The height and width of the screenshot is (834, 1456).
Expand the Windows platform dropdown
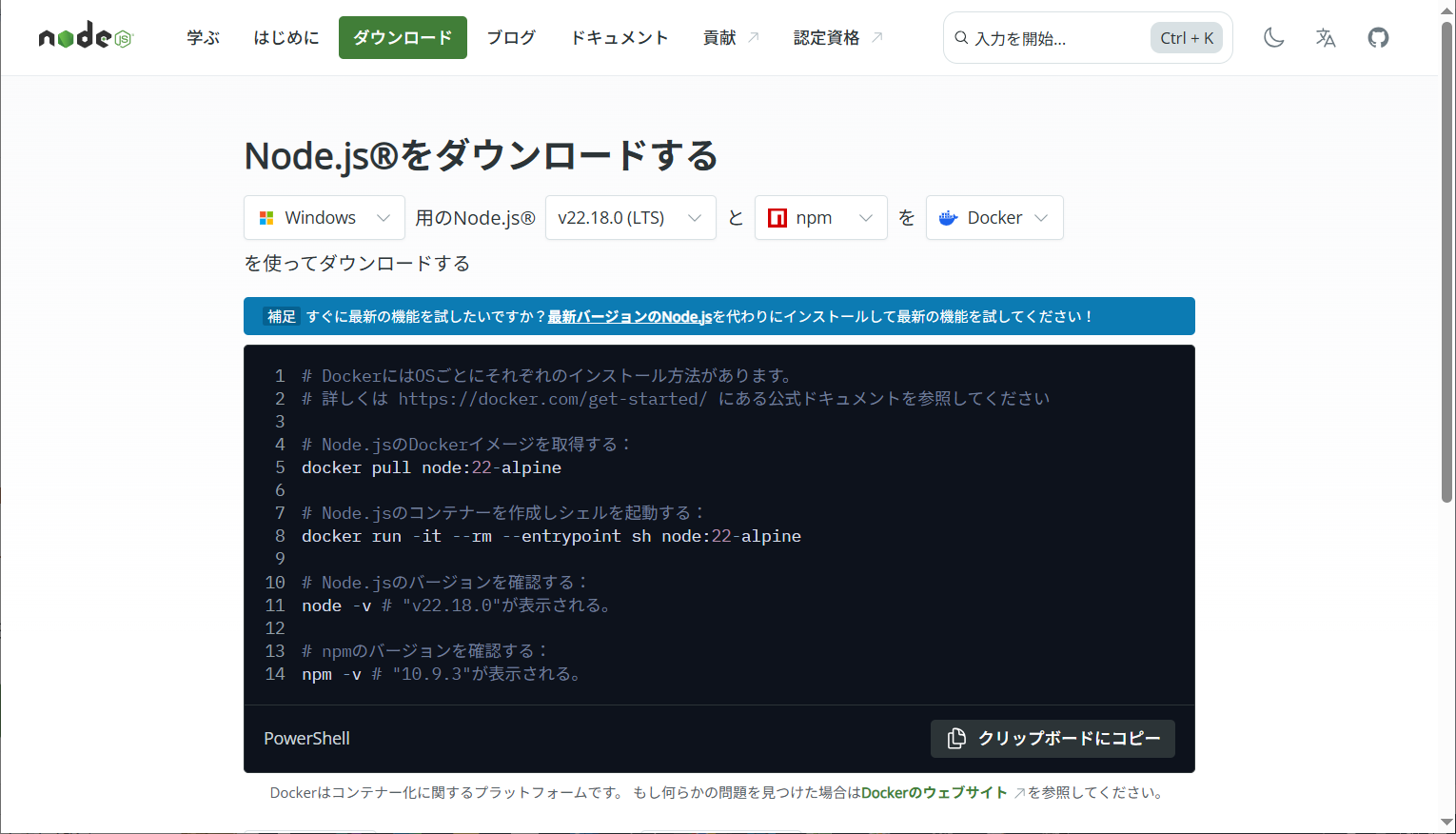point(383,218)
